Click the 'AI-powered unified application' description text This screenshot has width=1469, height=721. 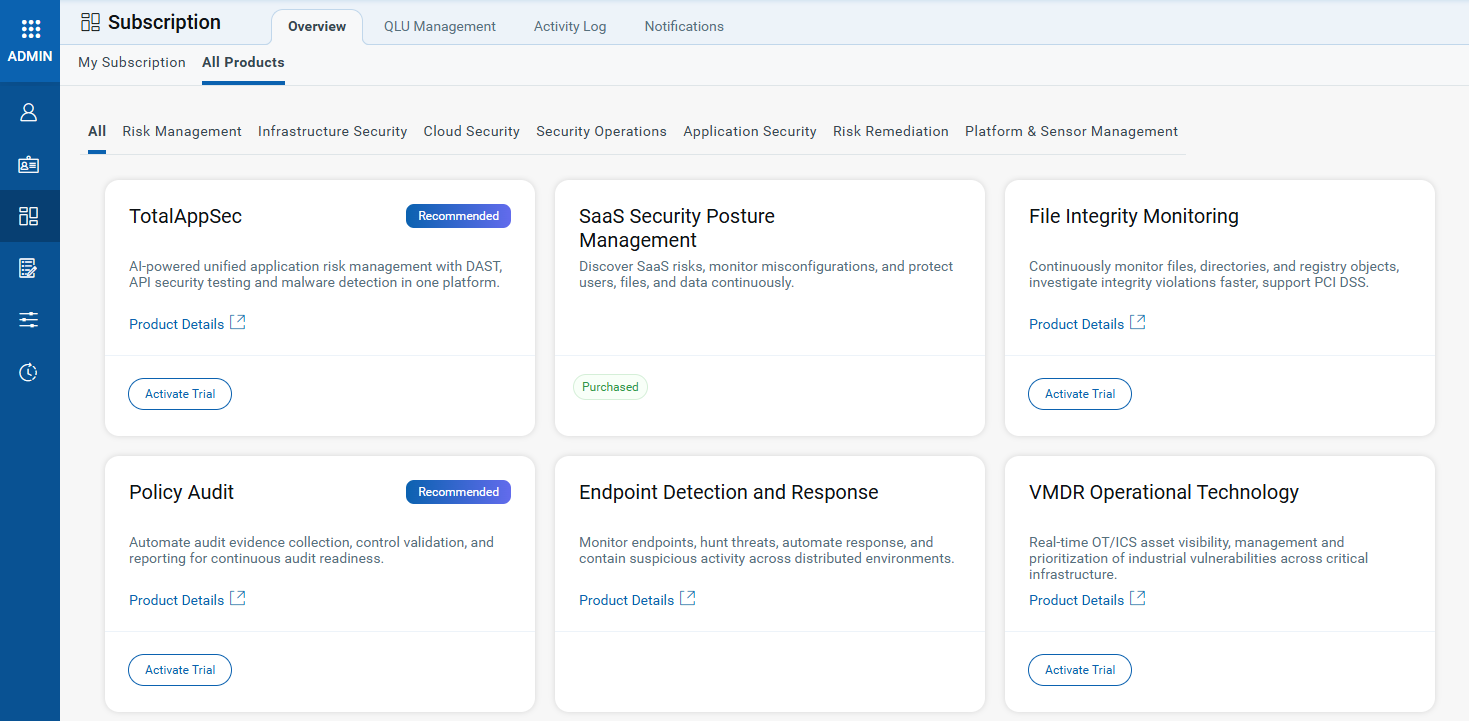click(315, 274)
